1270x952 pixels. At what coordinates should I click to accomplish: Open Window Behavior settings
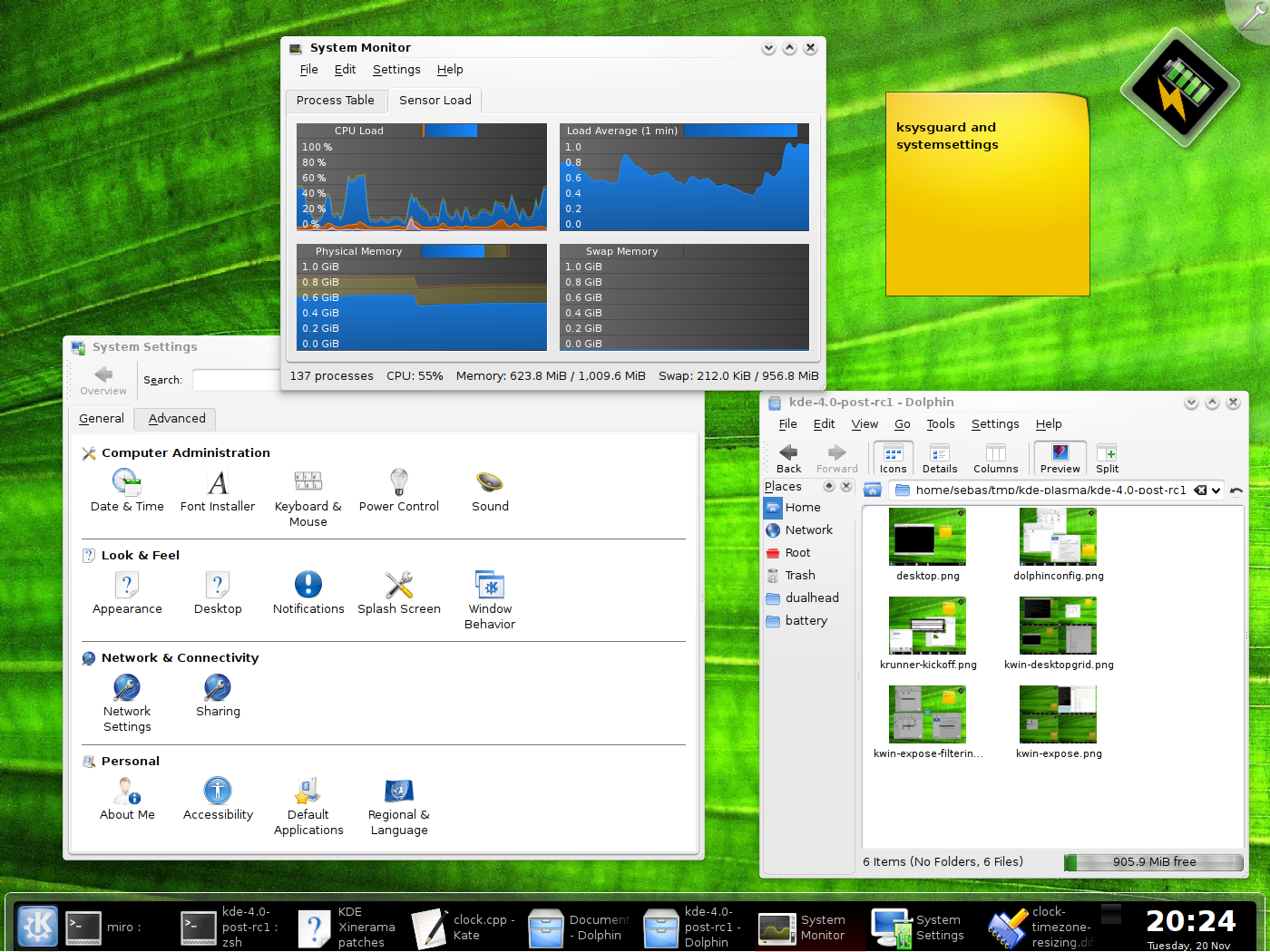point(490,600)
